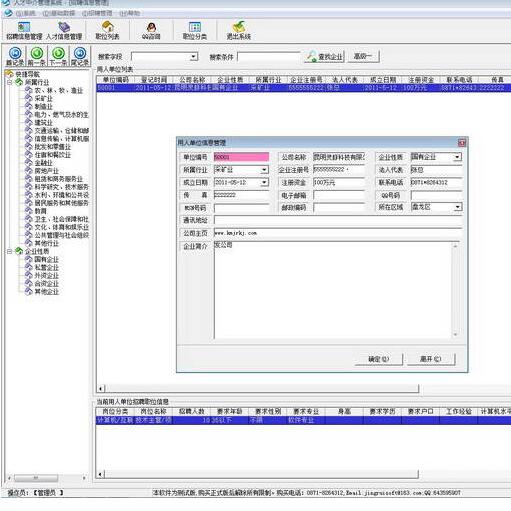
Task: Jump to last record (尾记录) icon
Action: pyautogui.click(x=80, y=56)
